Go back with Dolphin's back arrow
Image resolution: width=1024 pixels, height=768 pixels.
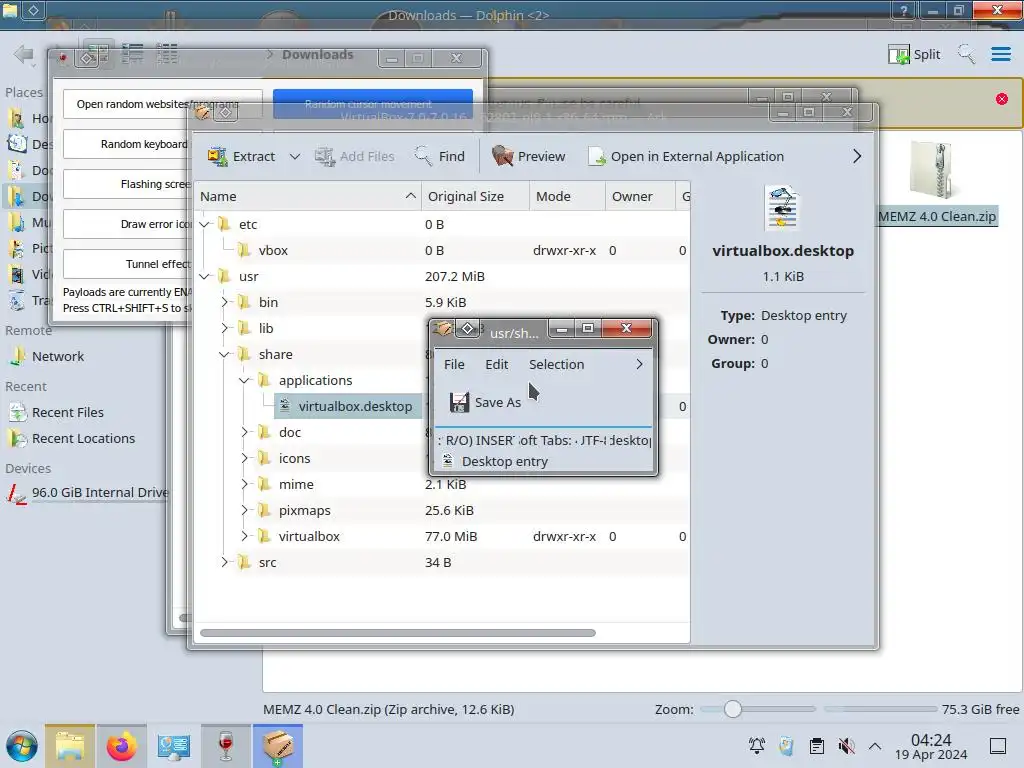point(24,55)
